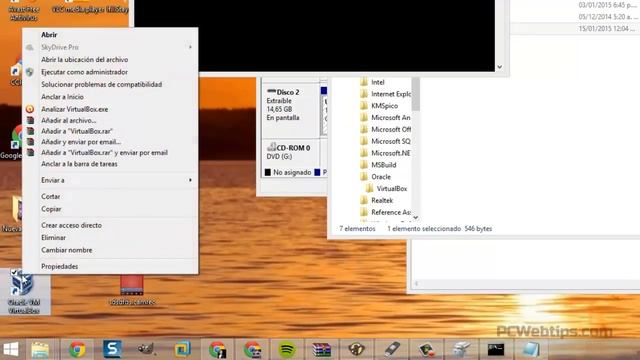Choose Cortar from the context menu
This screenshot has width=640, height=360.
[x=110, y=196]
